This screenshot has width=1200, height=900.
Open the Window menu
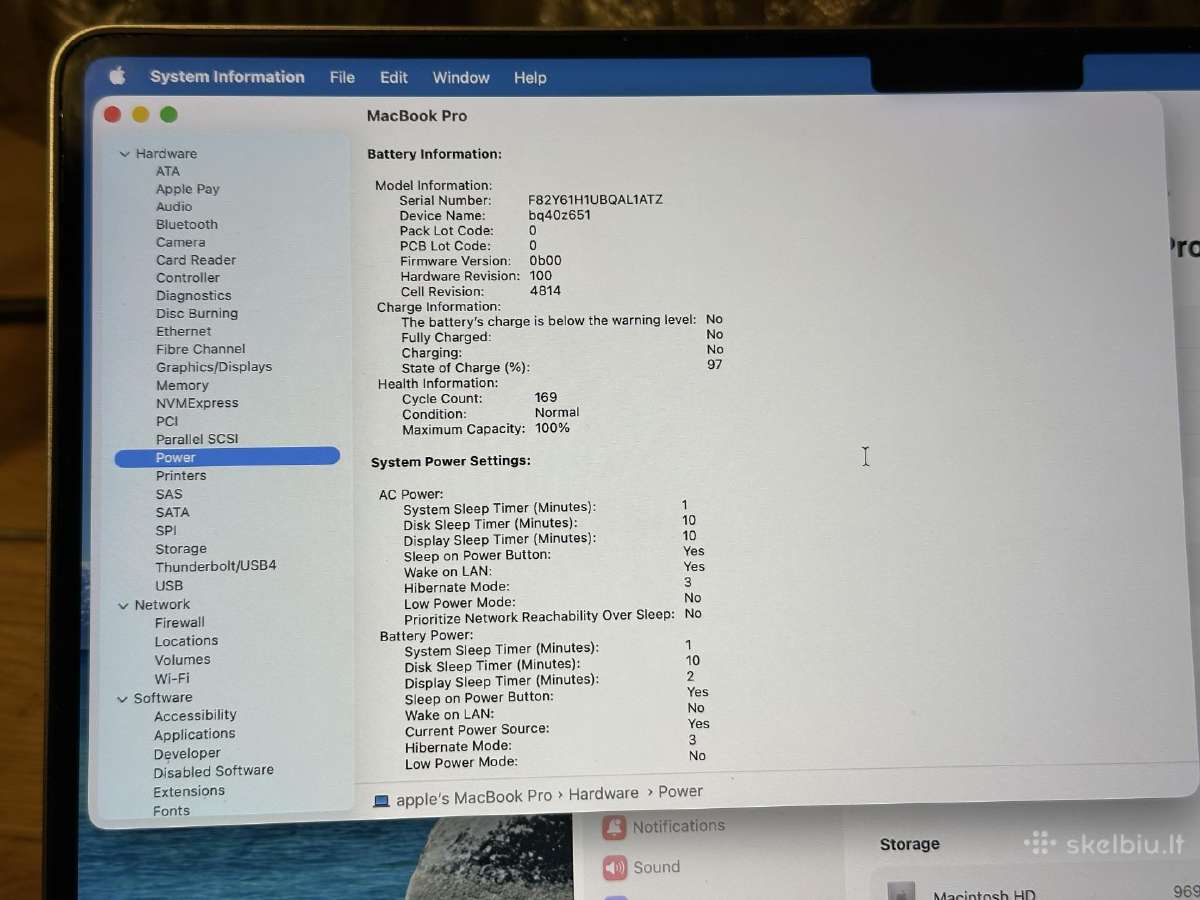point(461,77)
